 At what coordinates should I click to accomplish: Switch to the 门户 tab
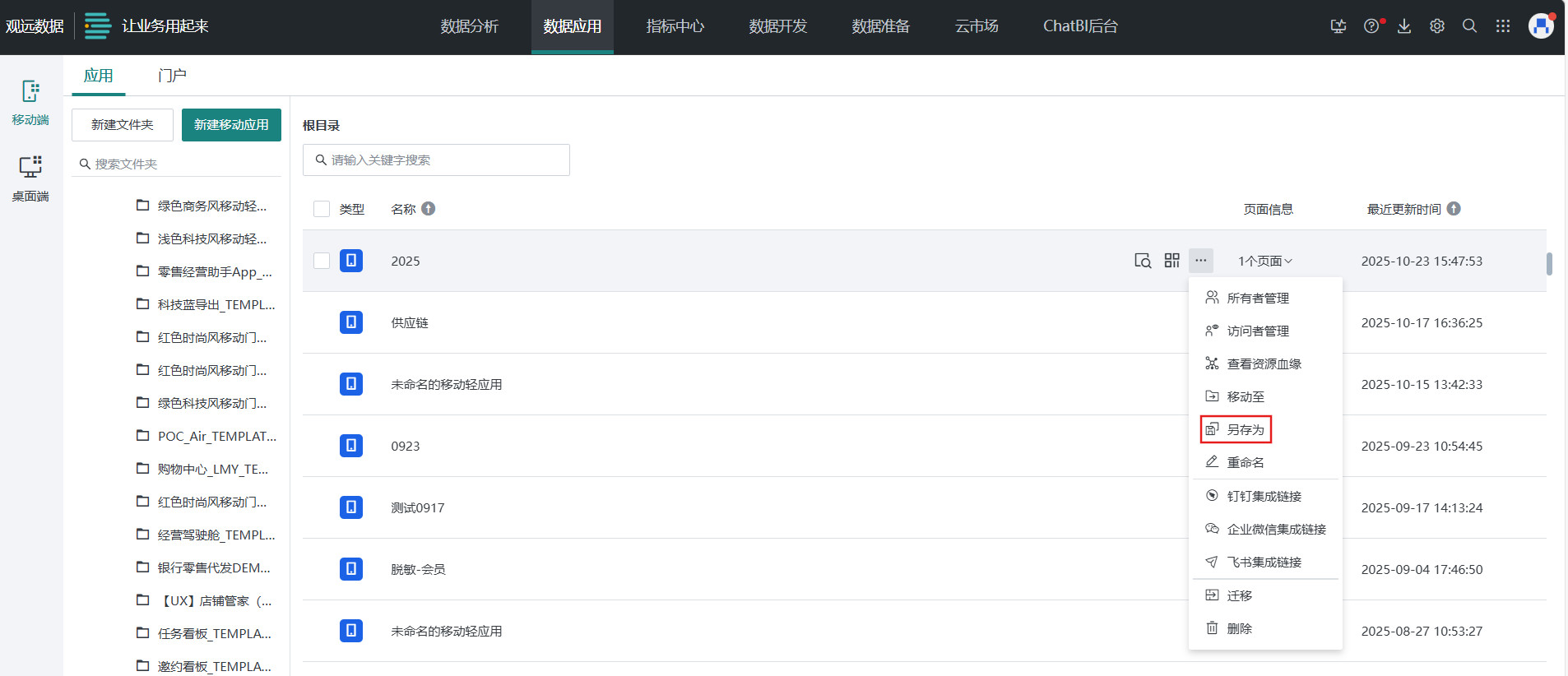(x=172, y=76)
